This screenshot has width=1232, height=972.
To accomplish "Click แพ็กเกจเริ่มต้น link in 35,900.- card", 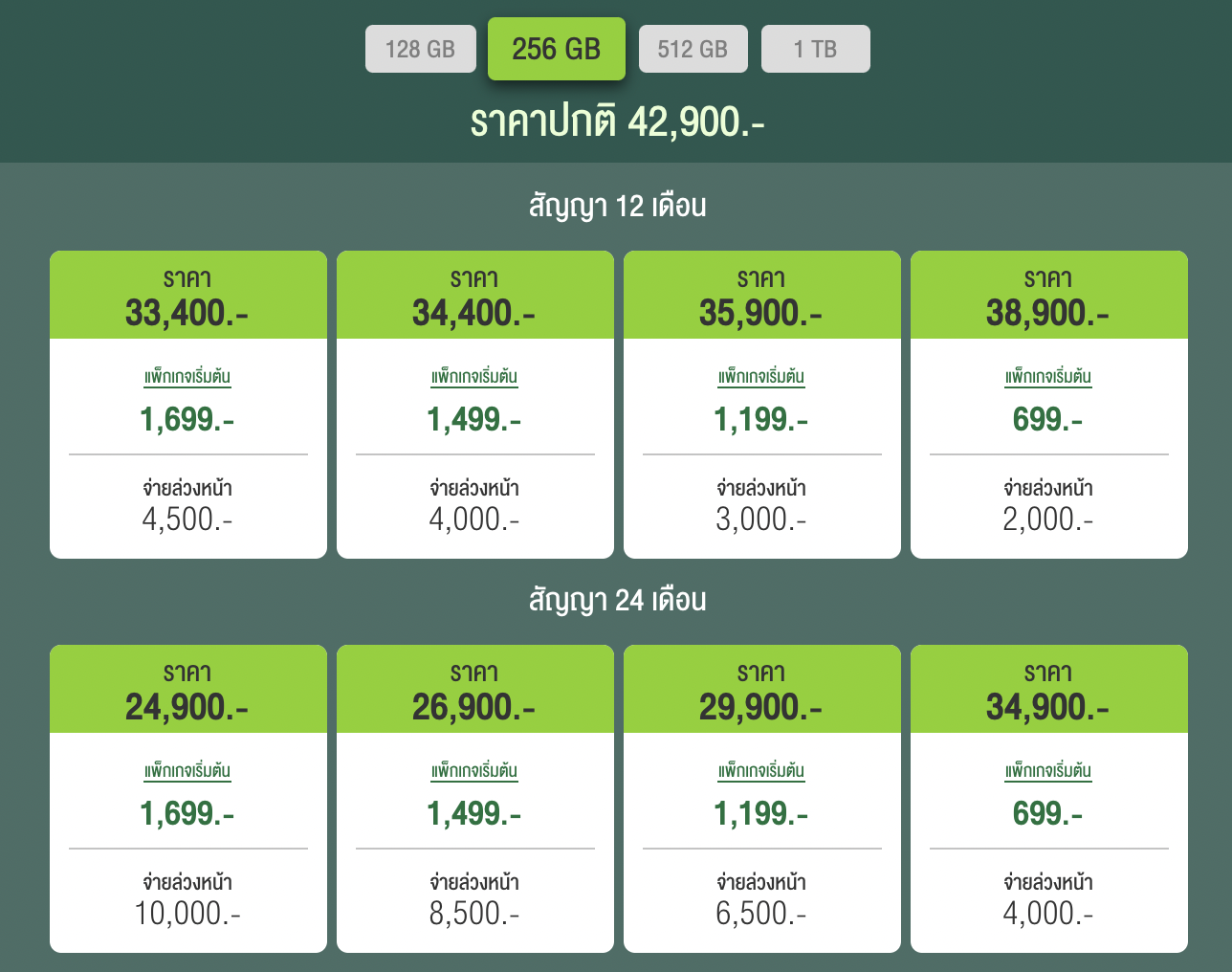I will tap(761, 377).
